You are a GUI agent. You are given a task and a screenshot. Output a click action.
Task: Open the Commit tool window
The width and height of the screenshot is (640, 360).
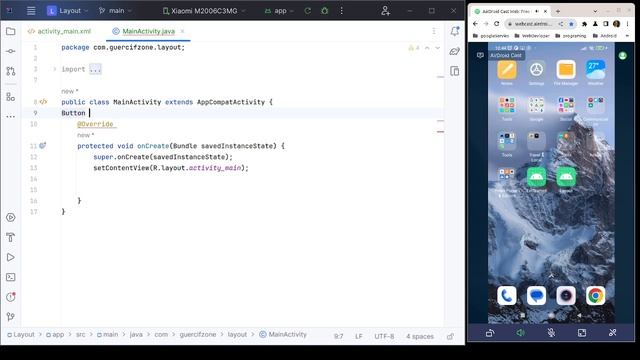[x=11, y=51]
